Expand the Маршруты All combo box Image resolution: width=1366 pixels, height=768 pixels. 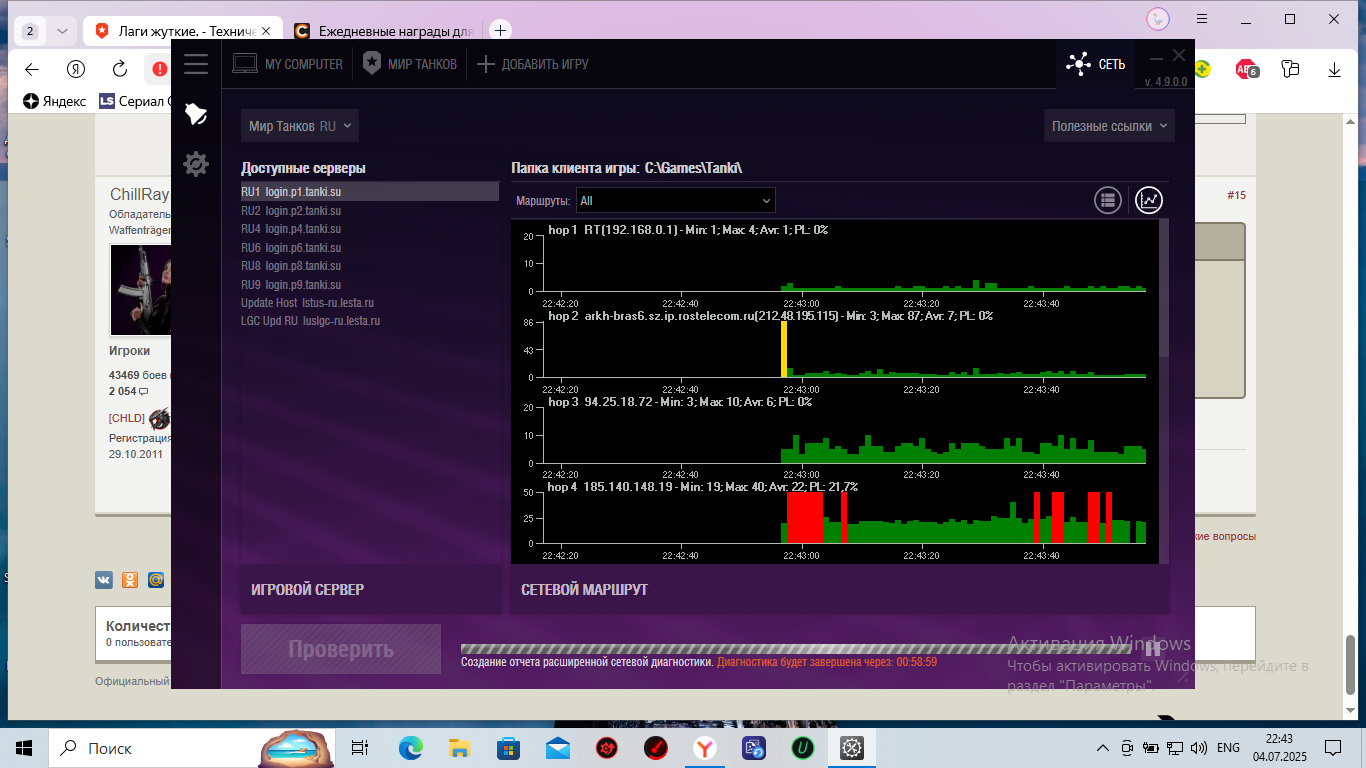[676, 200]
